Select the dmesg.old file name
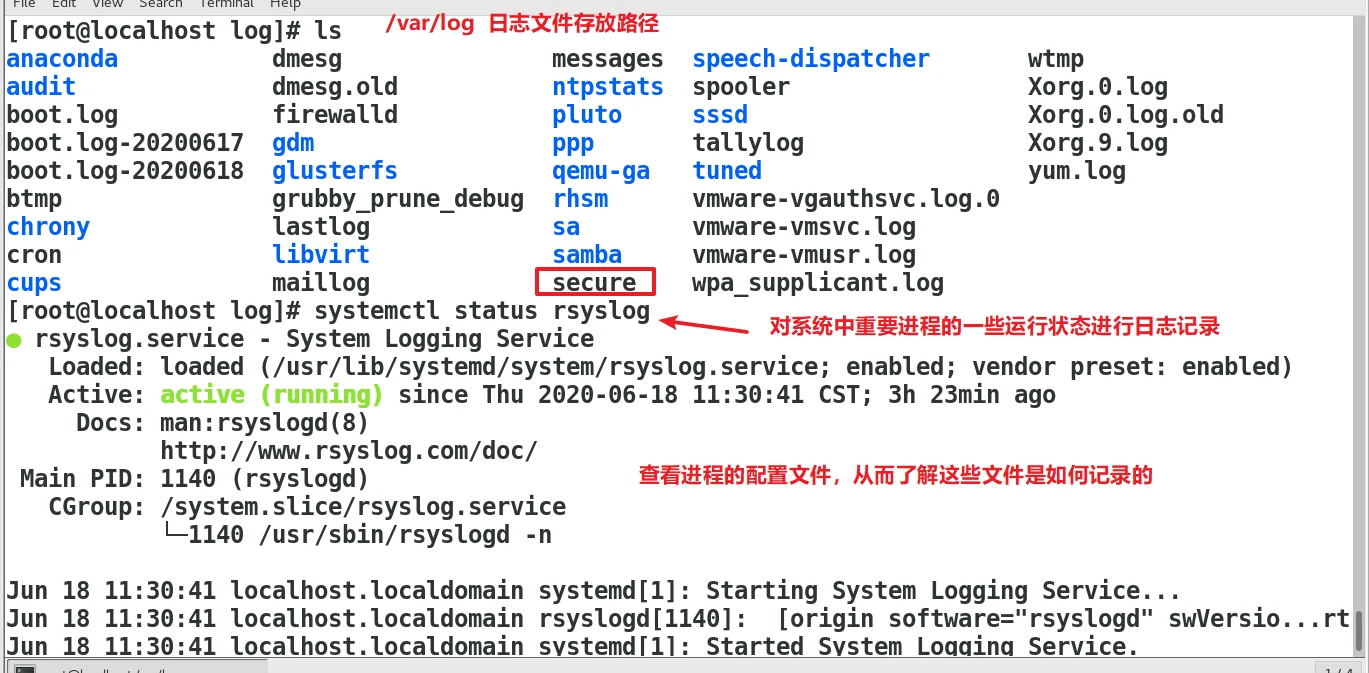This screenshot has height=673, width=1369. coord(335,87)
